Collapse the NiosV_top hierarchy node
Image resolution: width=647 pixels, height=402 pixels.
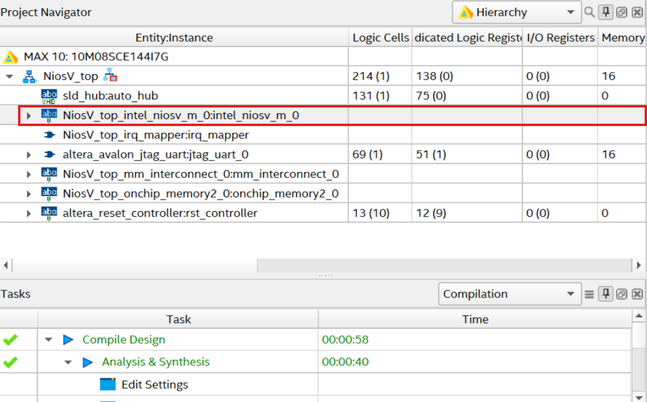[10, 76]
